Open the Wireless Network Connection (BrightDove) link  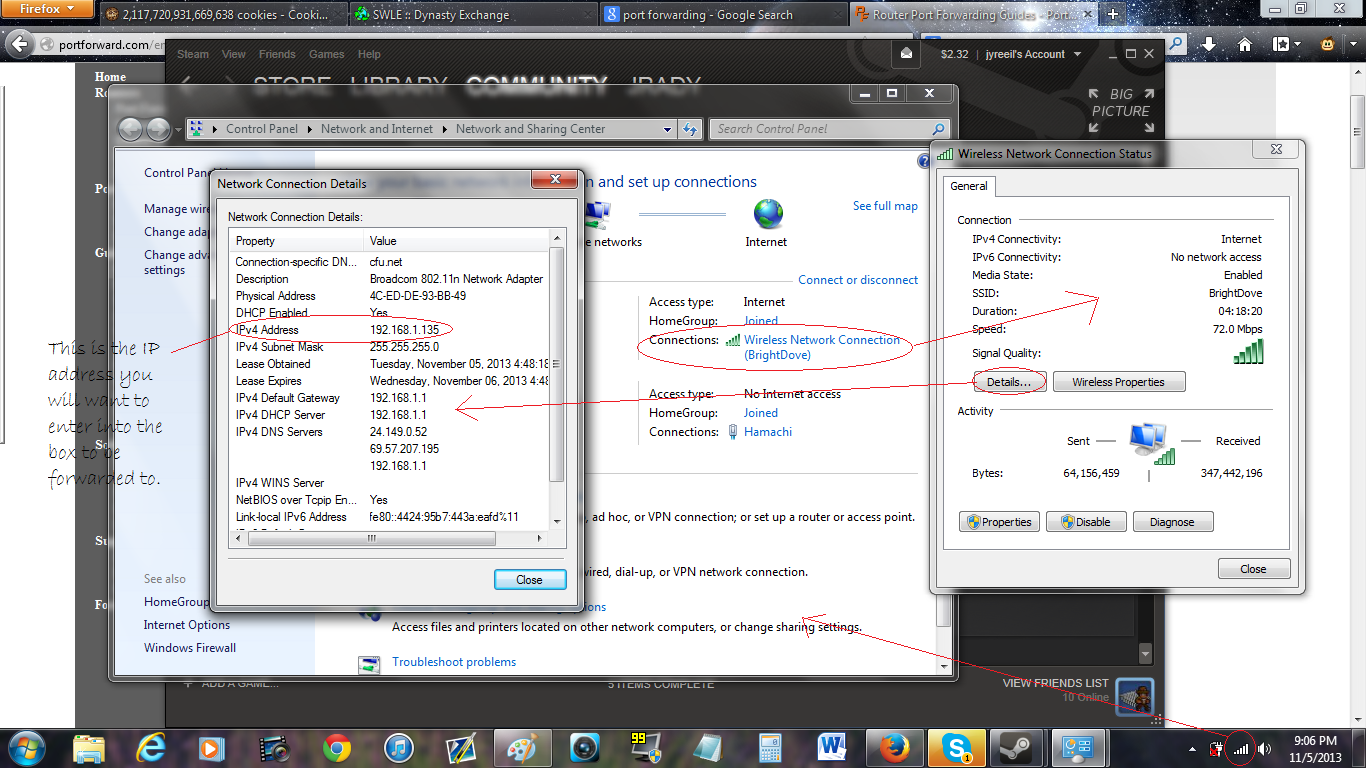(822, 347)
